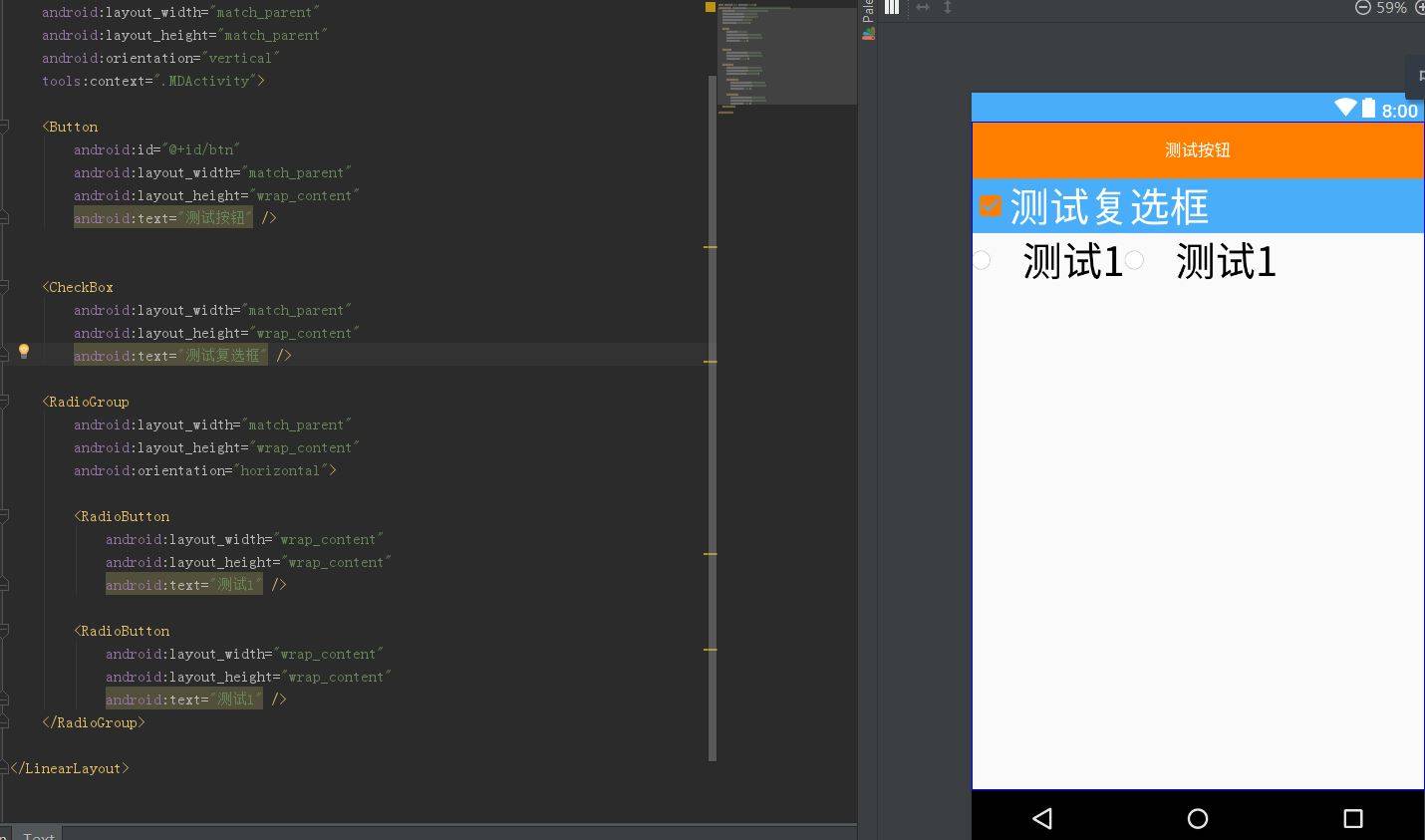Screen dimensions: 1425x840
Task: Click the </LinearLayout> closing tag
Action: pyautogui.click(x=70, y=768)
